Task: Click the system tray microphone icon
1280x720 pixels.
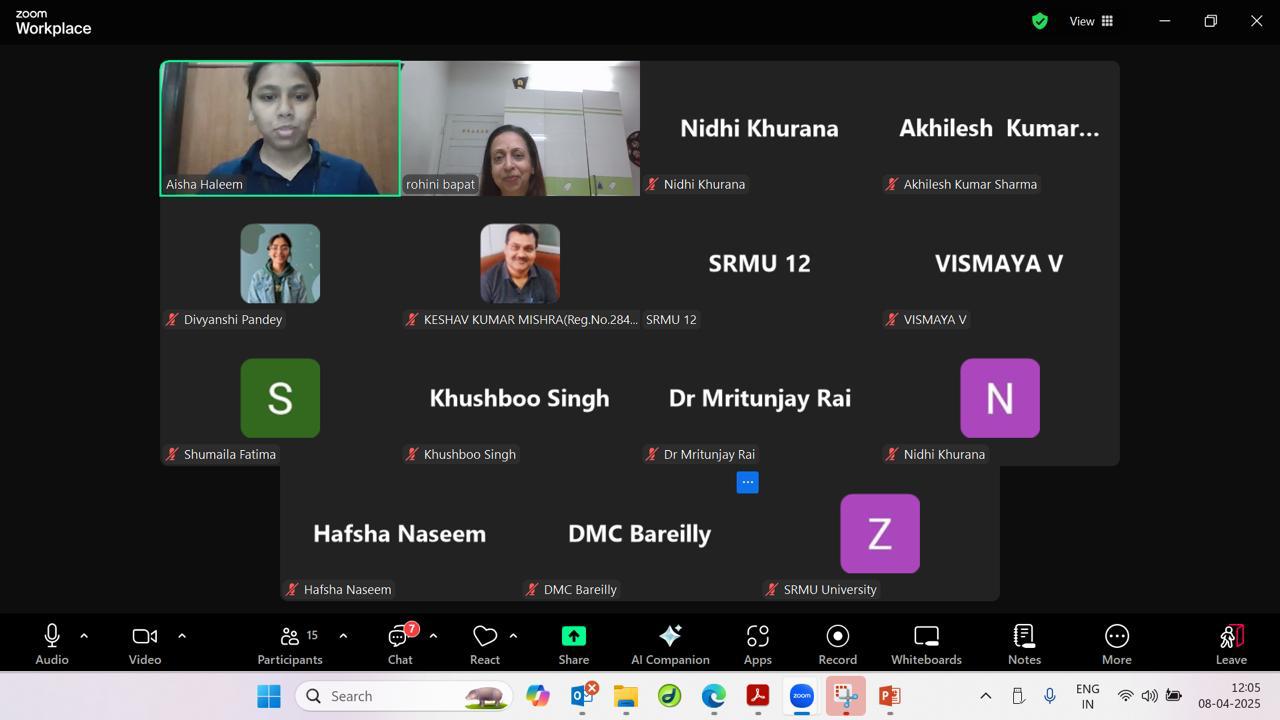Action: click(x=1050, y=696)
